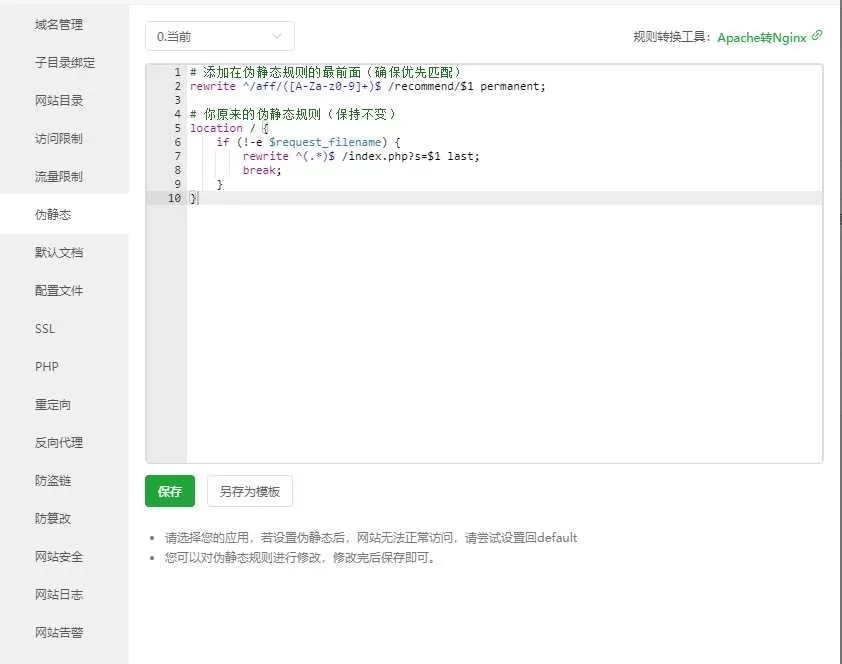This screenshot has width=842, height=664.
Task: Click empty editor area below code
Action: (x=504, y=333)
